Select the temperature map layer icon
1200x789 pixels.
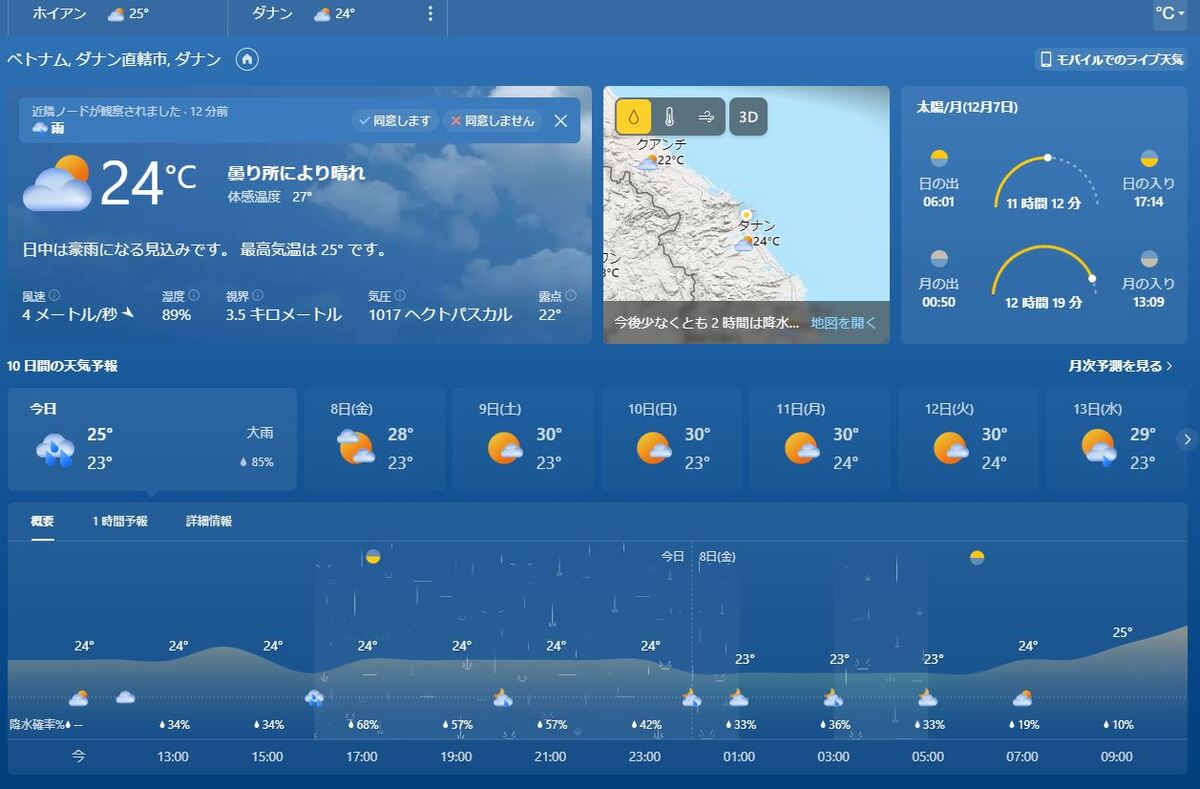tap(669, 117)
